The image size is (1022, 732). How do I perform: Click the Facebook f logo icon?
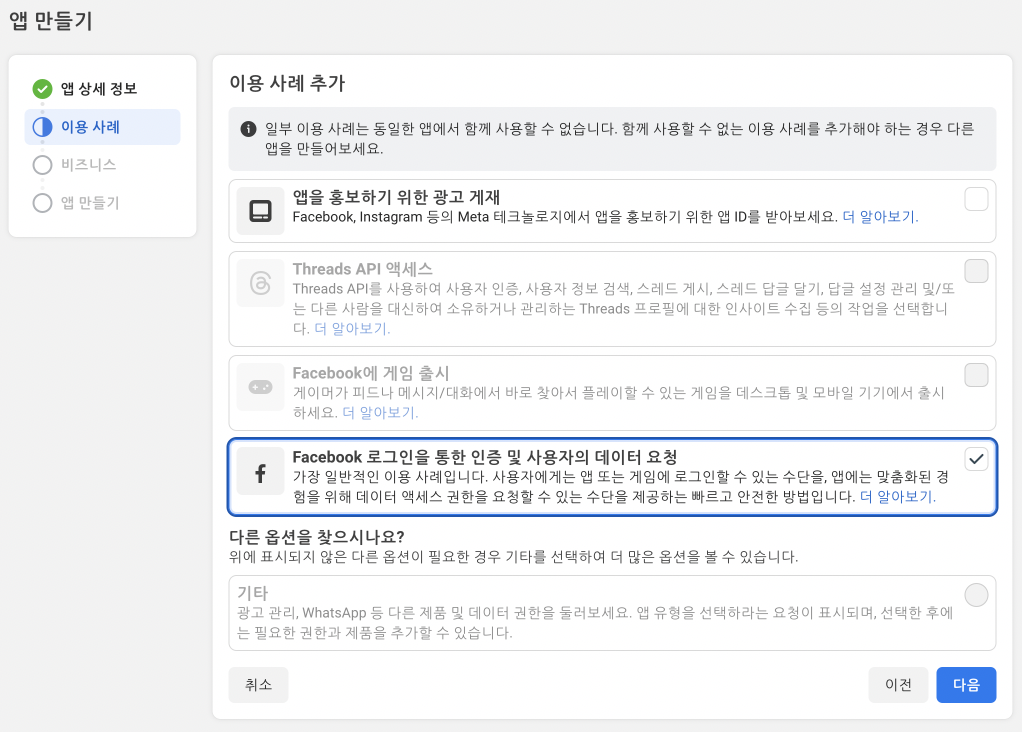(260, 472)
